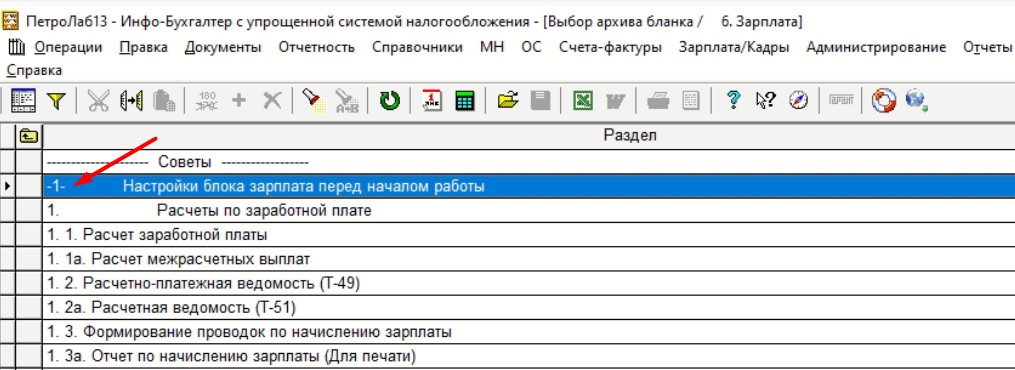This screenshot has height=370, width=1015.
Task: Click the compass navigation icon
Action: pyautogui.click(x=799, y=101)
